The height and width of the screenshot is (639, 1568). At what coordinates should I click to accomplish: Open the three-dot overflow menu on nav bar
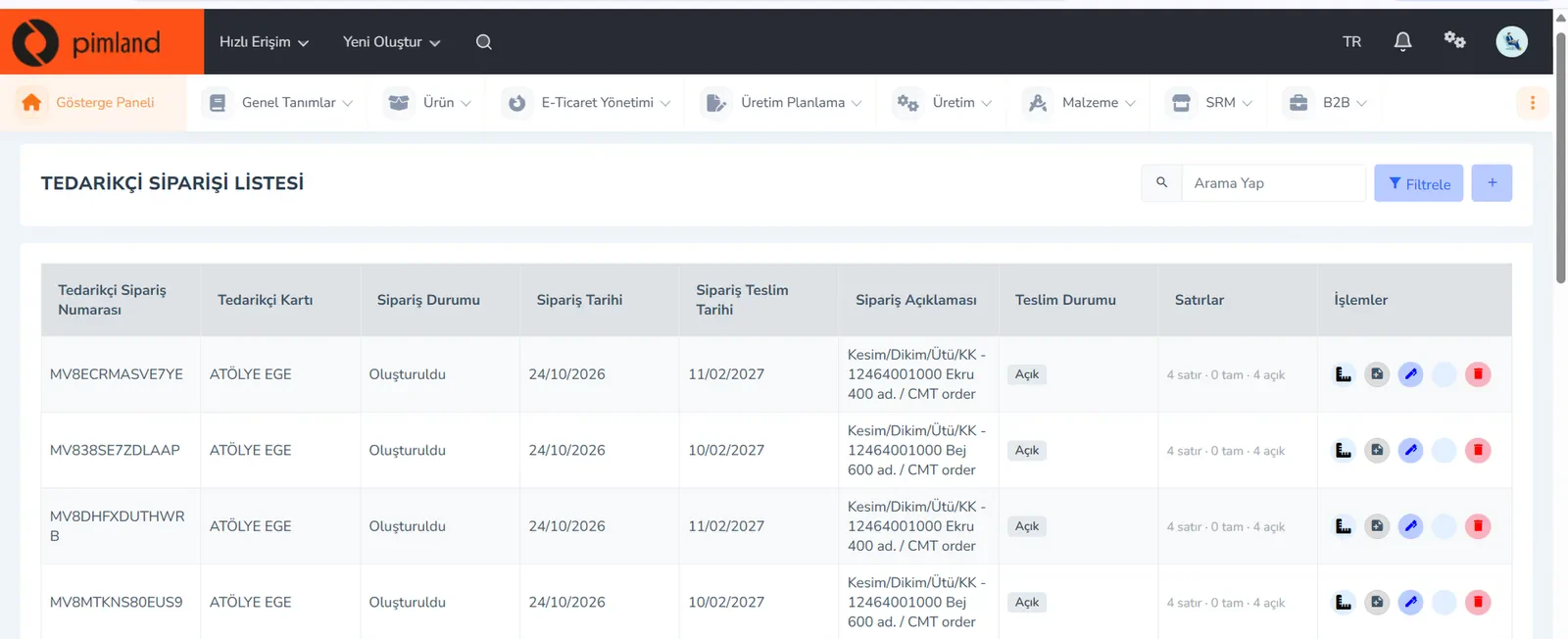click(1533, 102)
